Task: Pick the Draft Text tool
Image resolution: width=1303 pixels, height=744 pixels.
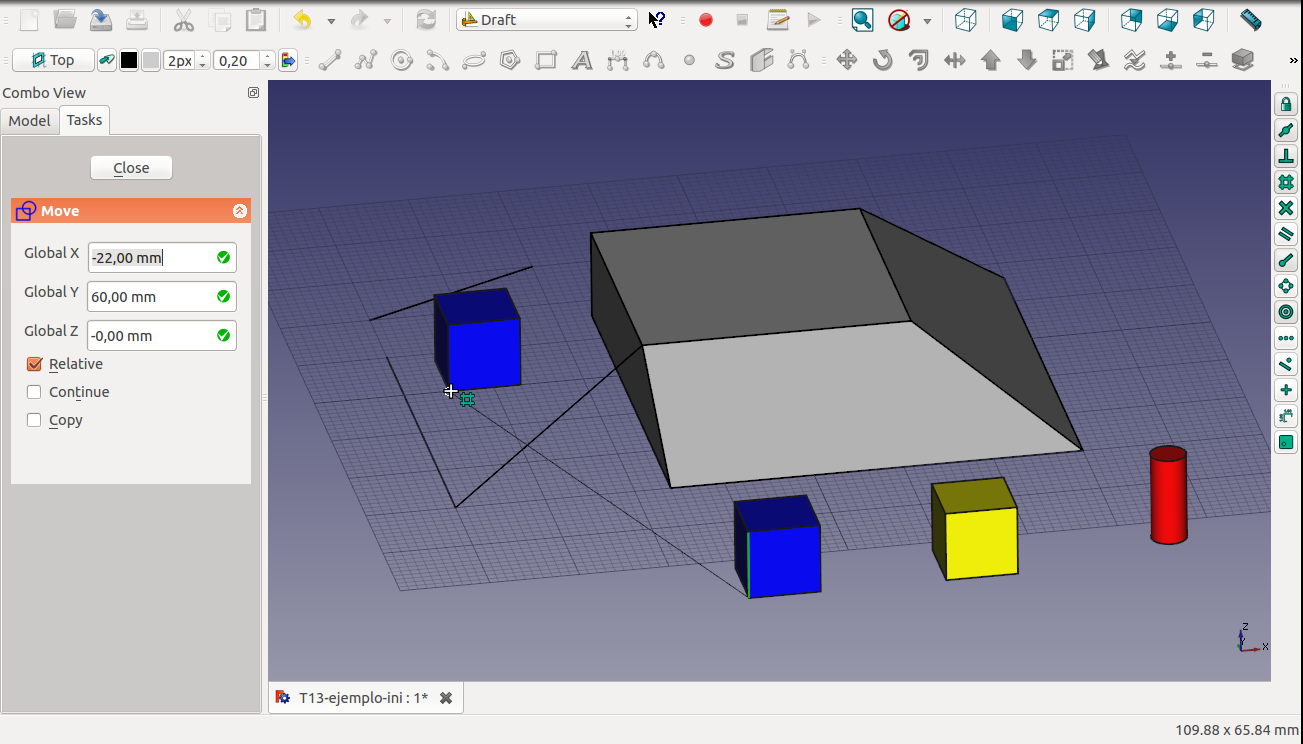Action: (x=581, y=60)
